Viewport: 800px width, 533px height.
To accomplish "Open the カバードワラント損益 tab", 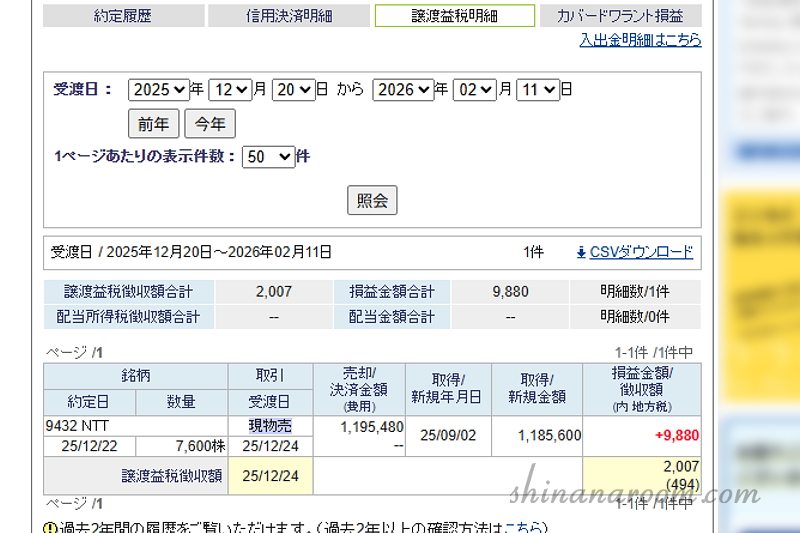I will coord(620,16).
